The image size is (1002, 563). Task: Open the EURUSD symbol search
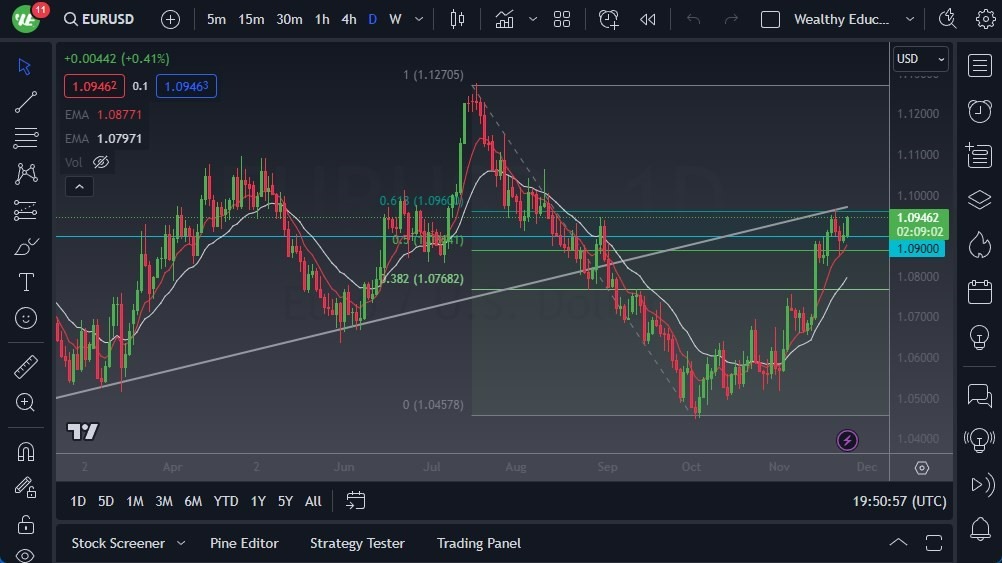coord(99,19)
